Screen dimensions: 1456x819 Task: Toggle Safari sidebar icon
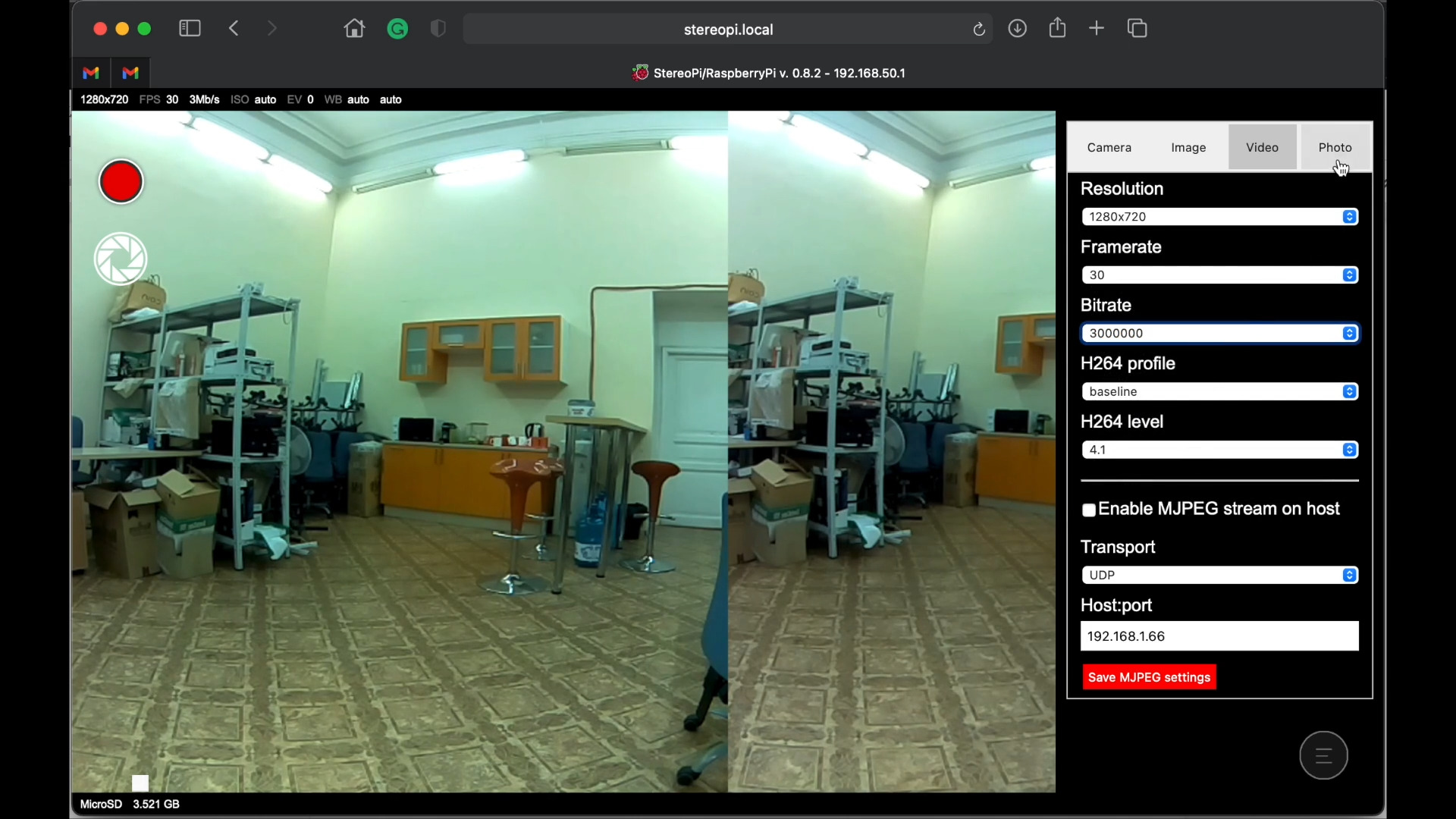point(190,29)
